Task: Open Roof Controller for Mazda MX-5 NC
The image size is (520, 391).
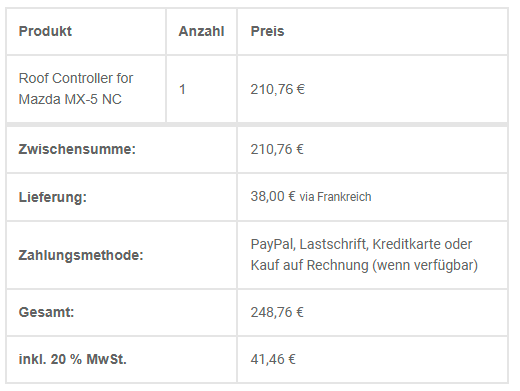Action: 76,89
